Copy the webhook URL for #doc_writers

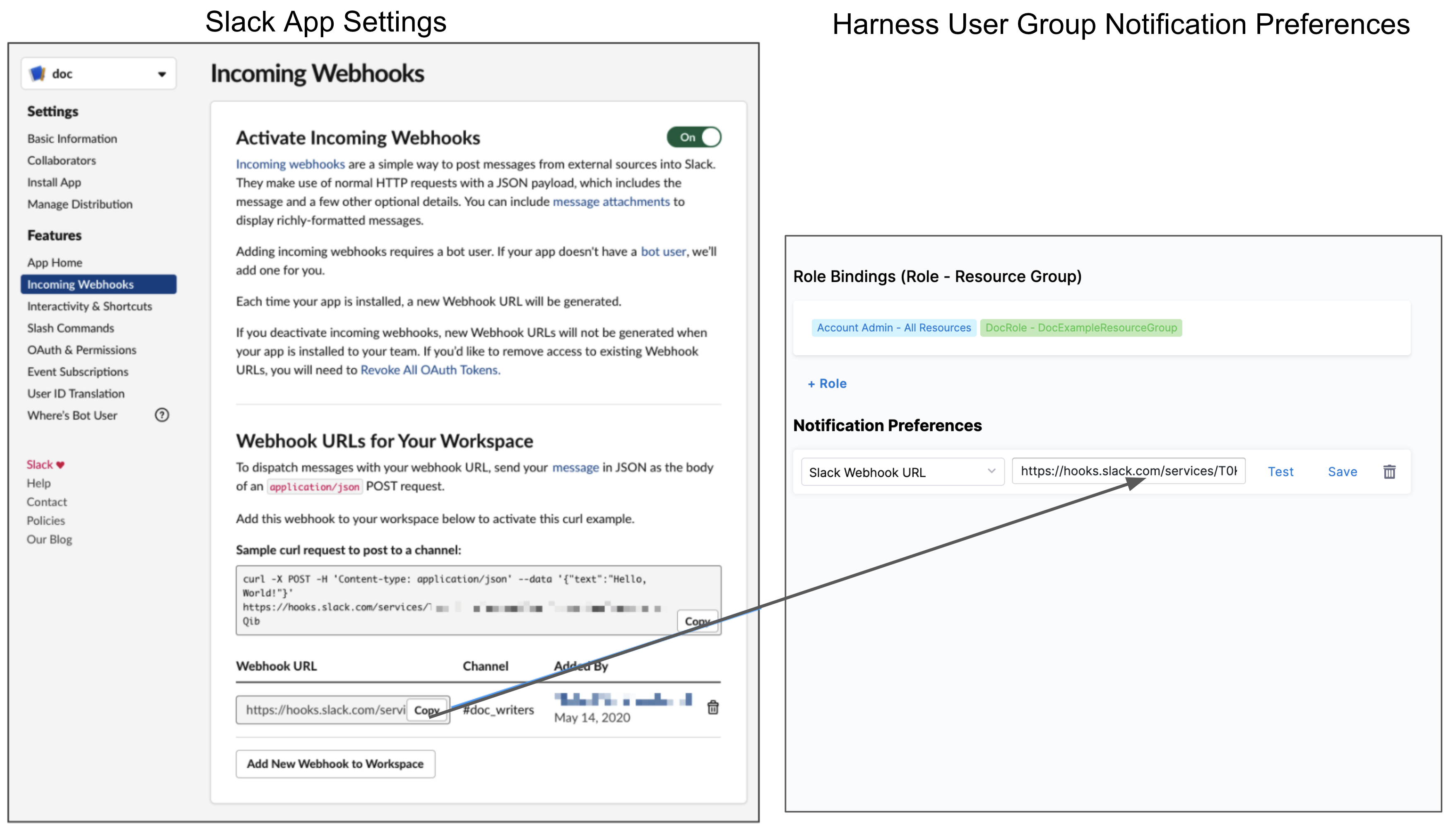pos(427,710)
